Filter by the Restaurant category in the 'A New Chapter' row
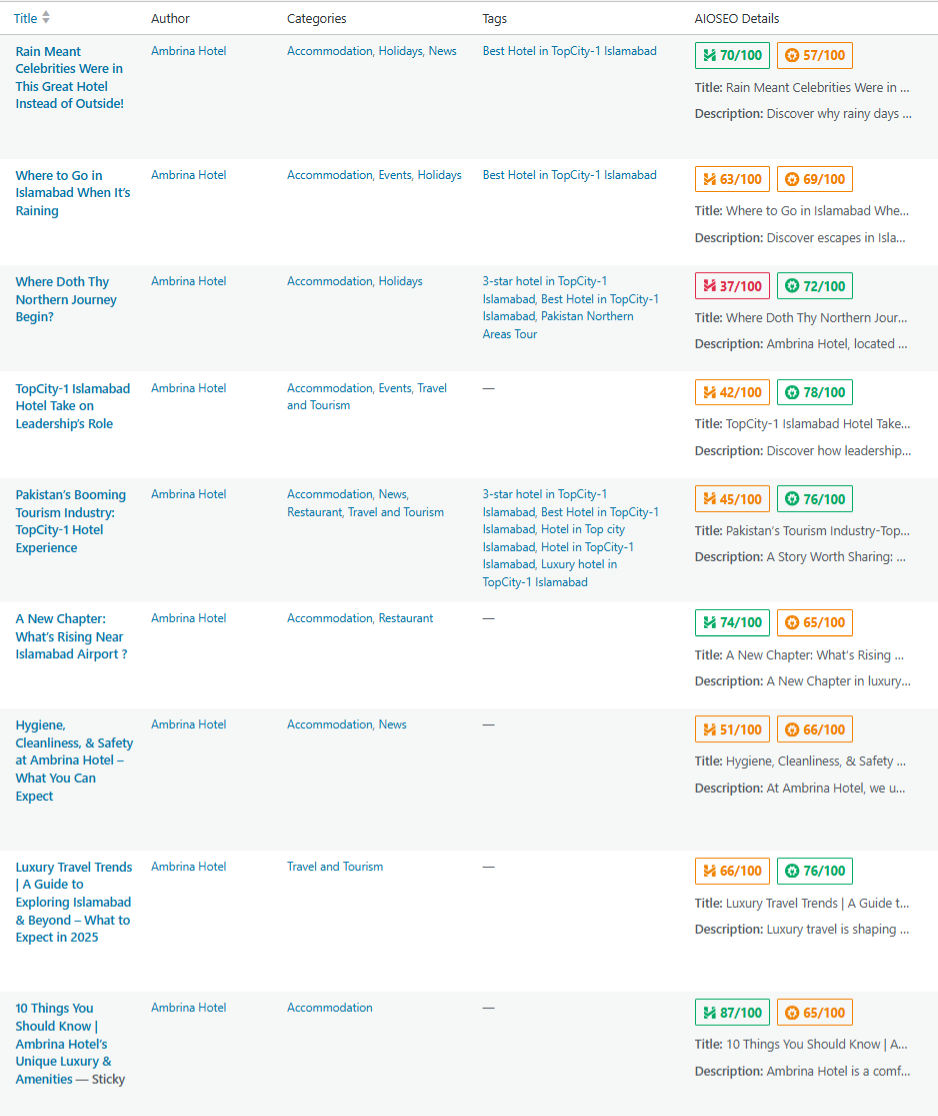 click(405, 619)
